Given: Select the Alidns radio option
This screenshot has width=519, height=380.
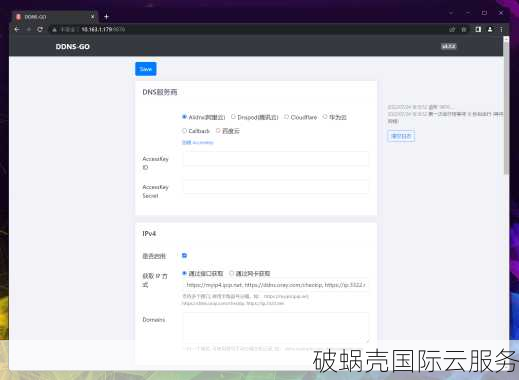Looking at the screenshot, I should [184, 117].
